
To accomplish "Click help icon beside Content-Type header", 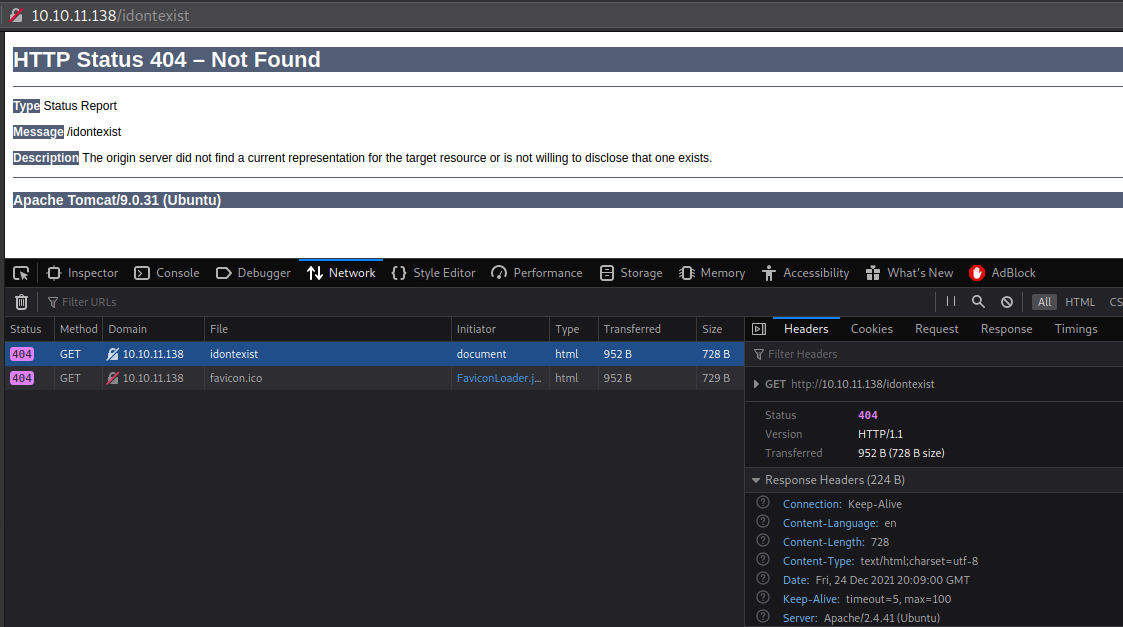I will coord(763,561).
